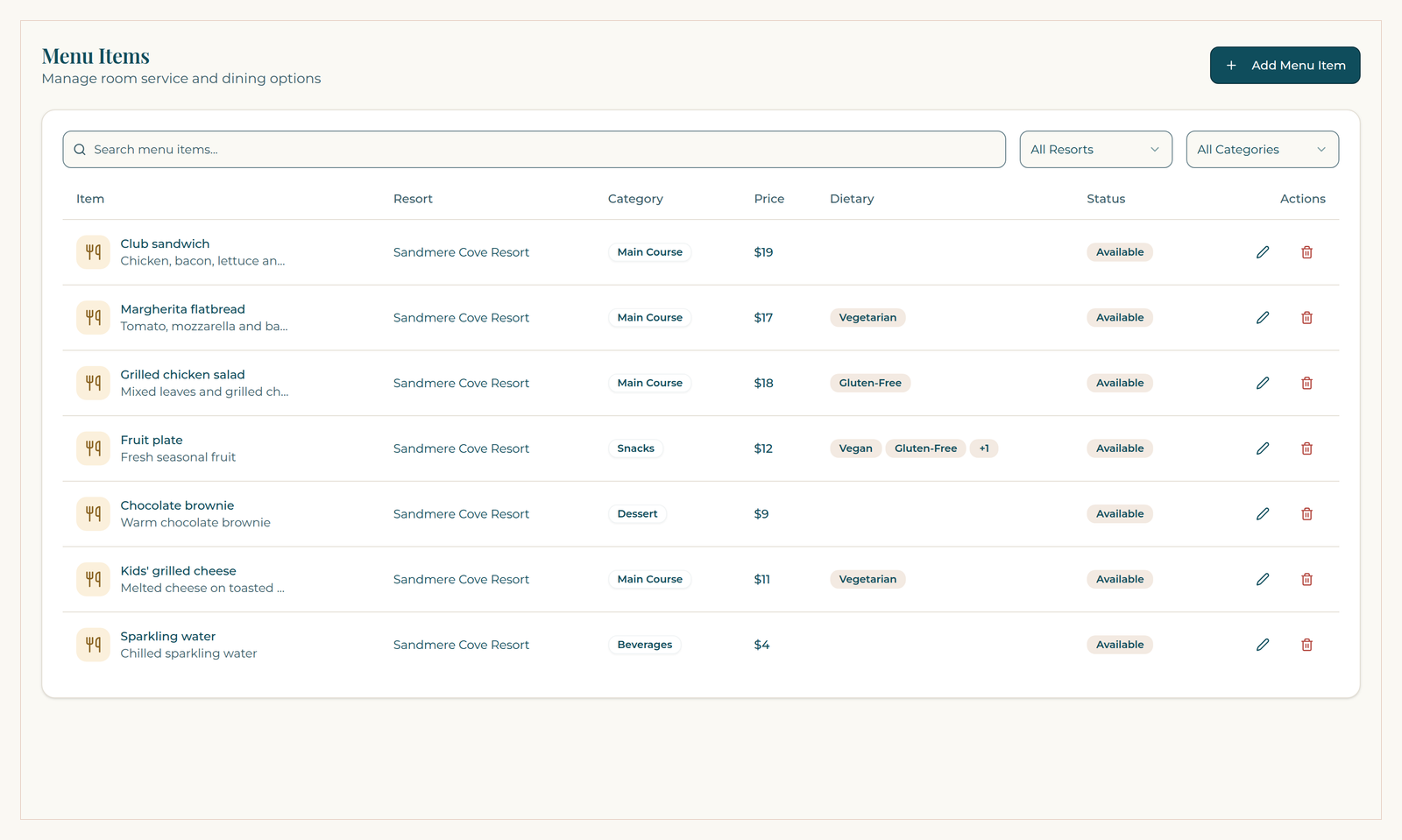Screen dimensions: 1402x840
Task: Select the Margherita flatbread item name
Action: pyautogui.click(x=182, y=309)
